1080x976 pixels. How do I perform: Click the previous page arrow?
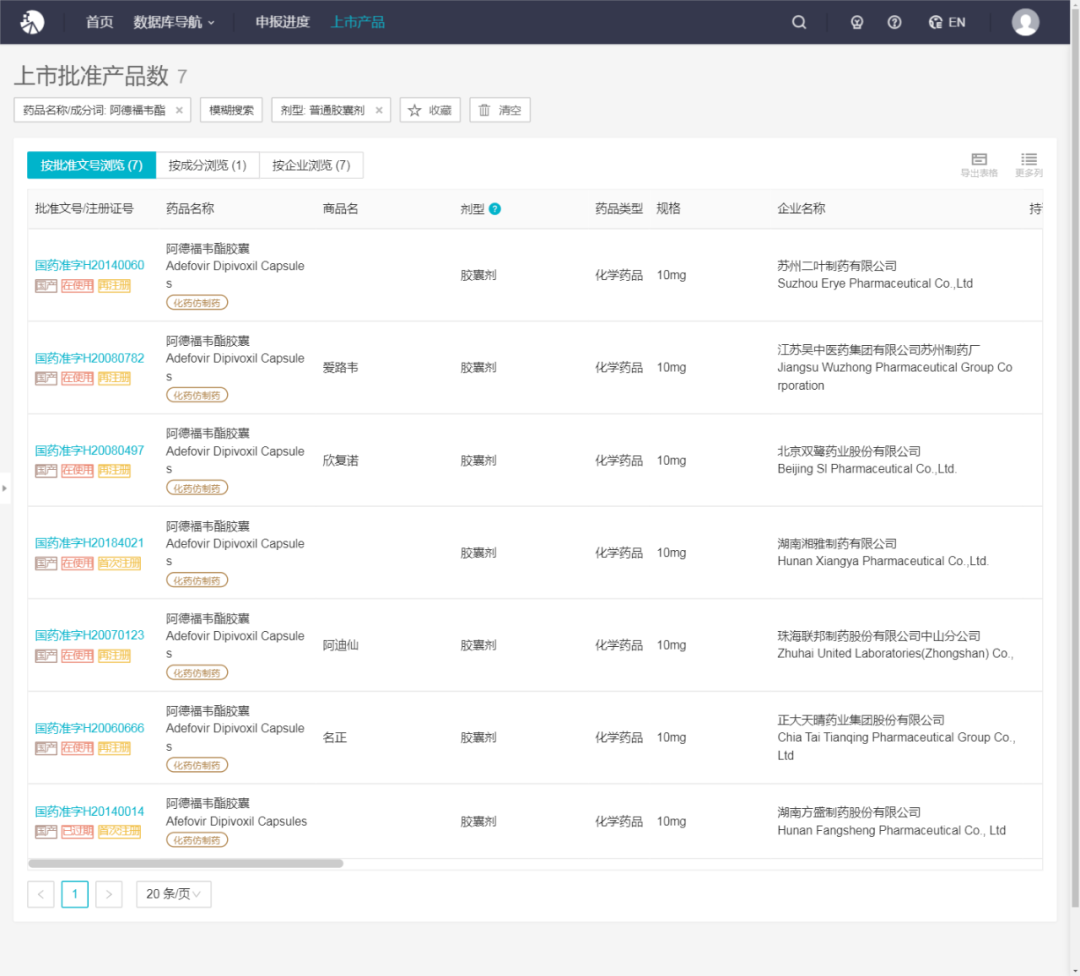point(41,894)
